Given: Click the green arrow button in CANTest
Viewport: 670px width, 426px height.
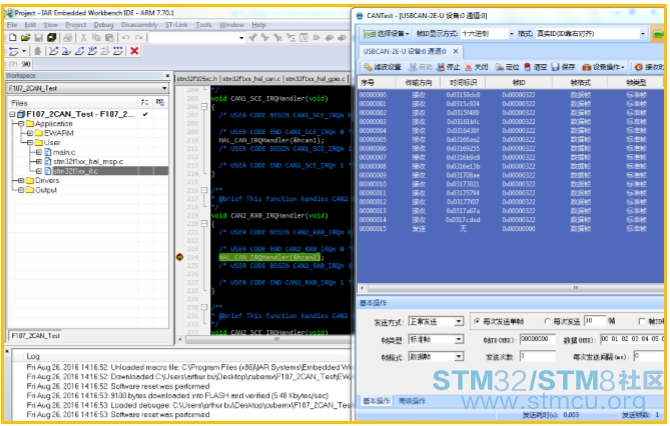Looking at the screenshot, I should [657, 33].
